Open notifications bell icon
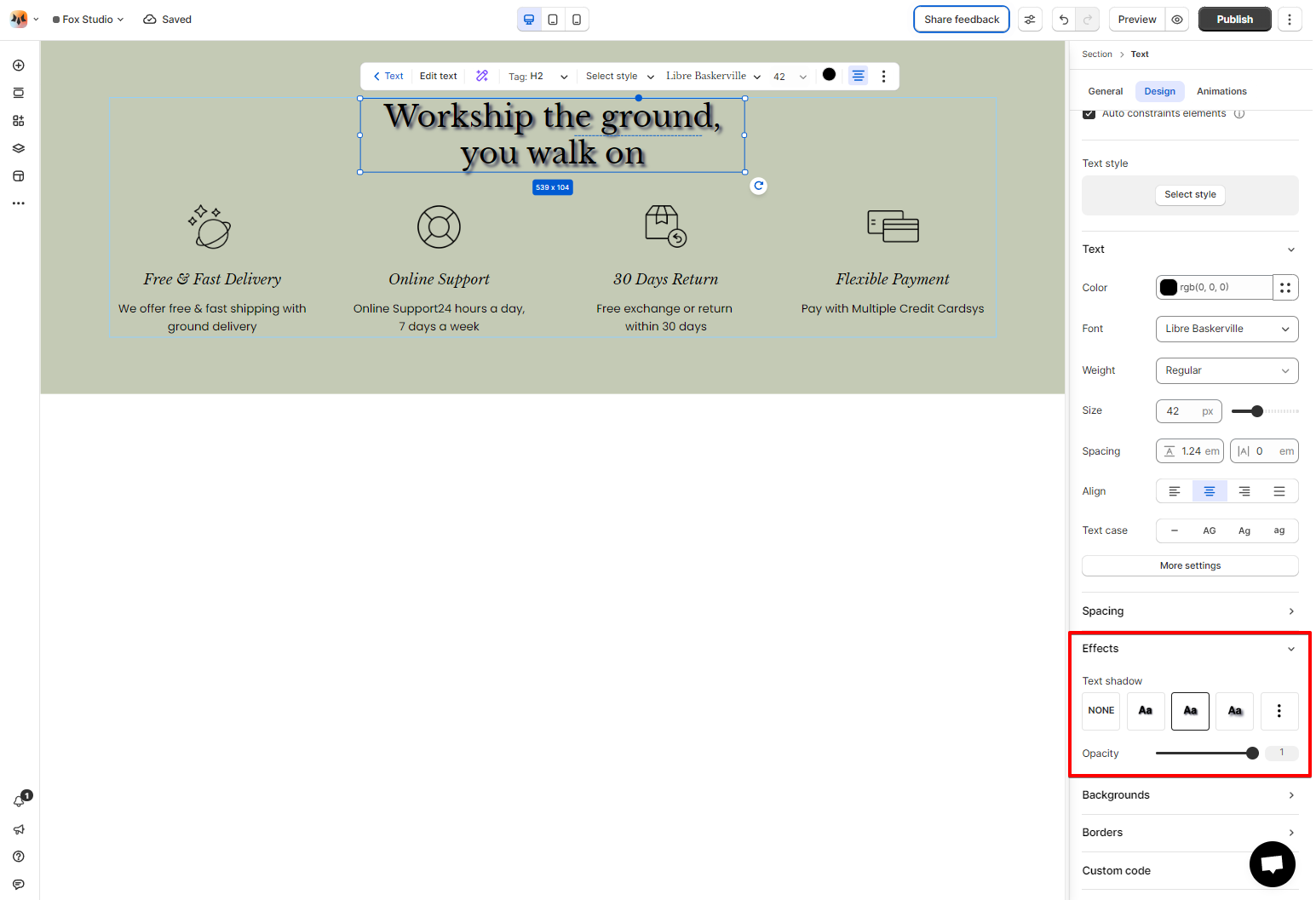 (19, 801)
